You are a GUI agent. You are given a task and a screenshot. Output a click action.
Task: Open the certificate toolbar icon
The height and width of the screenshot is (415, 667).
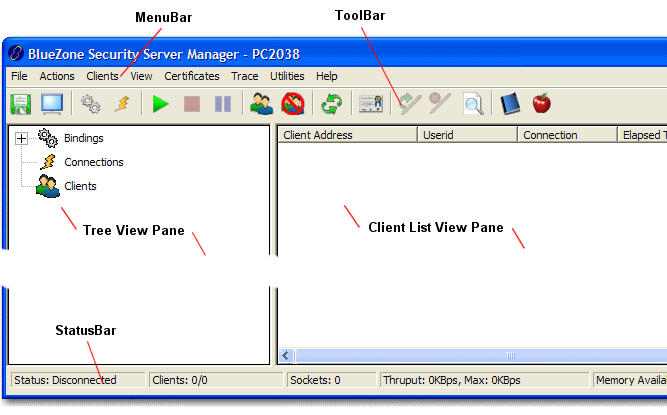click(x=371, y=104)
